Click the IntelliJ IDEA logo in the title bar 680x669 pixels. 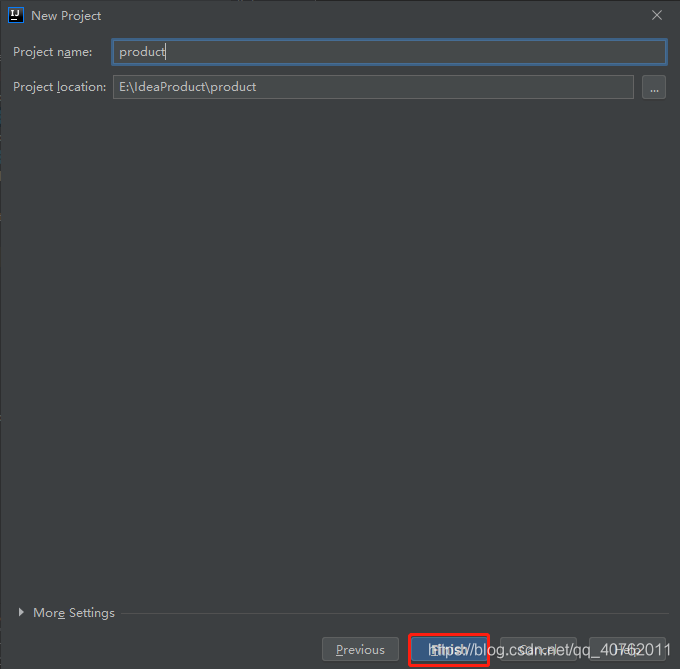(16, 15)
